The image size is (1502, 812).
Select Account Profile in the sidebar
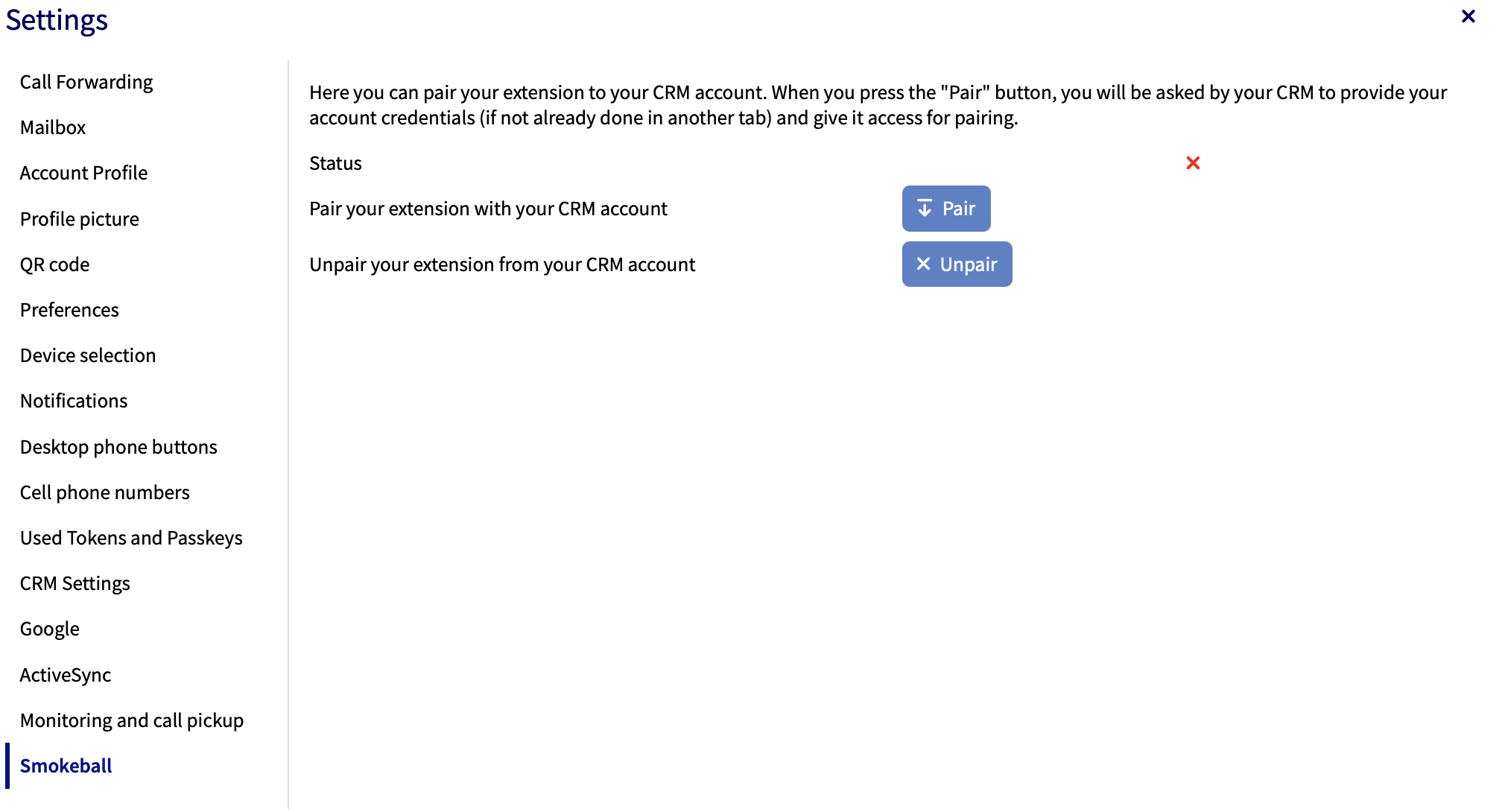click(83, 173)
